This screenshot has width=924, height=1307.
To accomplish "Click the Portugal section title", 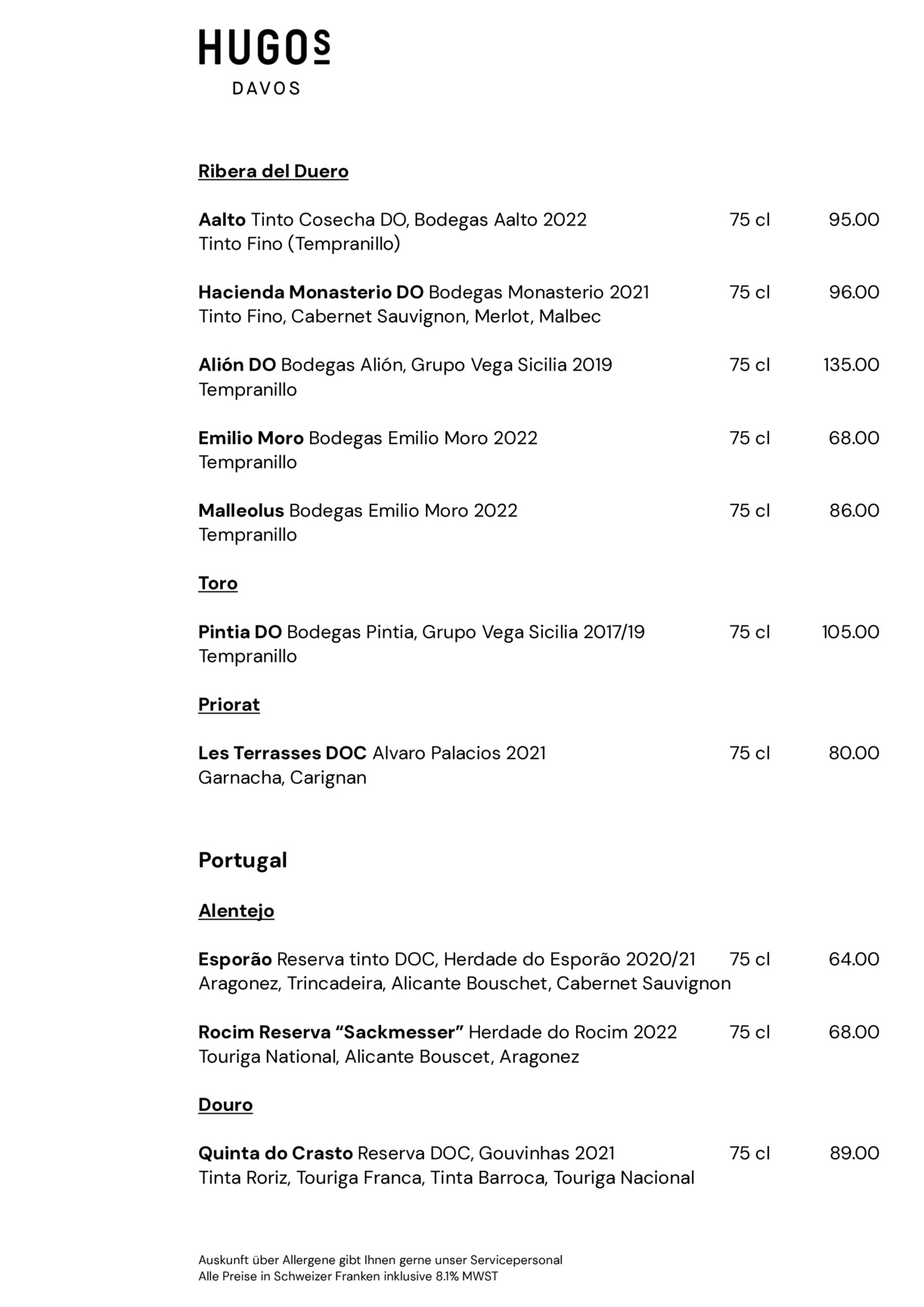I will click(243, 861).
